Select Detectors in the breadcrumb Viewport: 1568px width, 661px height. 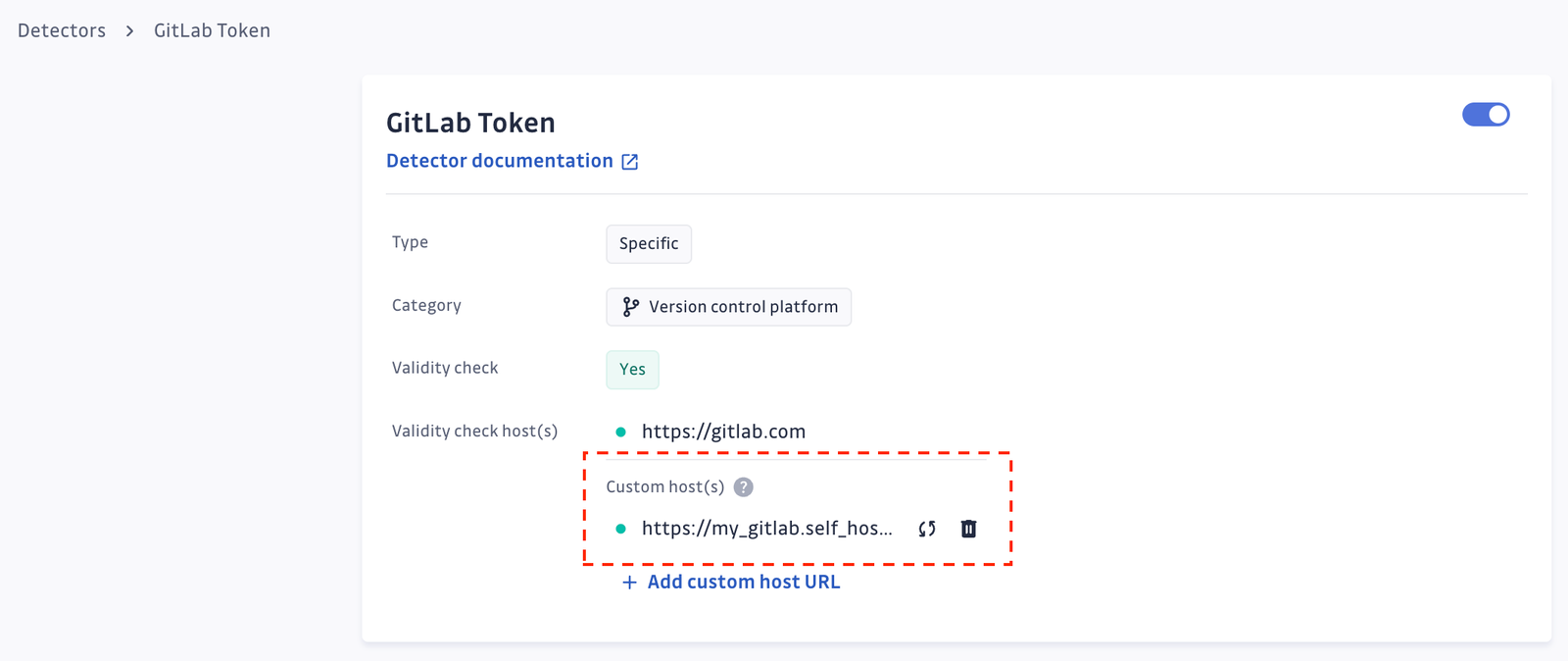click(x=61, y=30)
